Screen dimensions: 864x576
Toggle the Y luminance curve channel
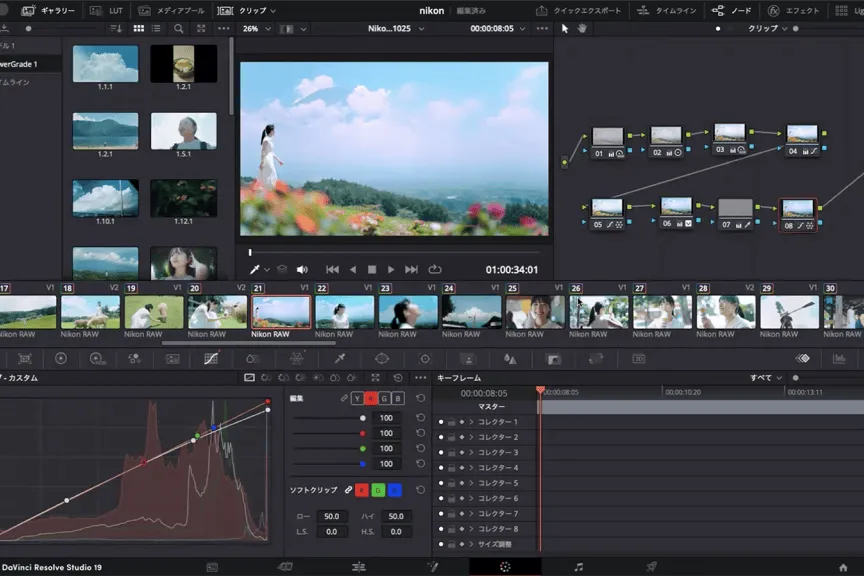357,398
